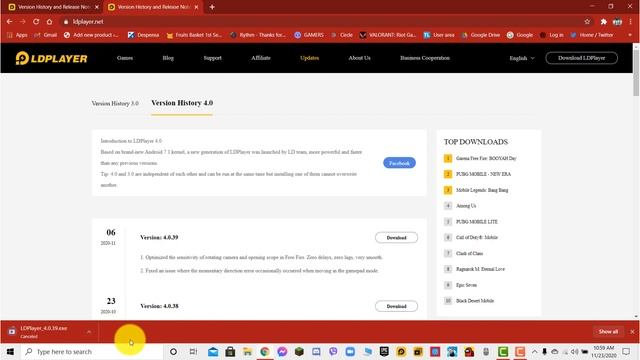Open the Support menu item

click(x=213, y=58)
